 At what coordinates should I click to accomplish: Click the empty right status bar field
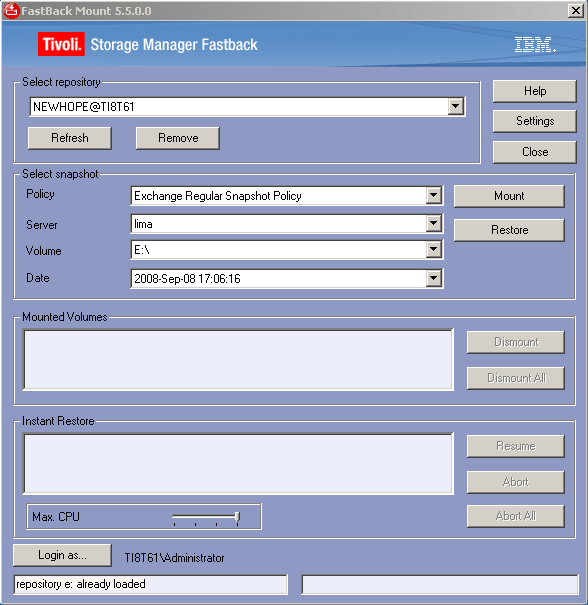point(440,584)
